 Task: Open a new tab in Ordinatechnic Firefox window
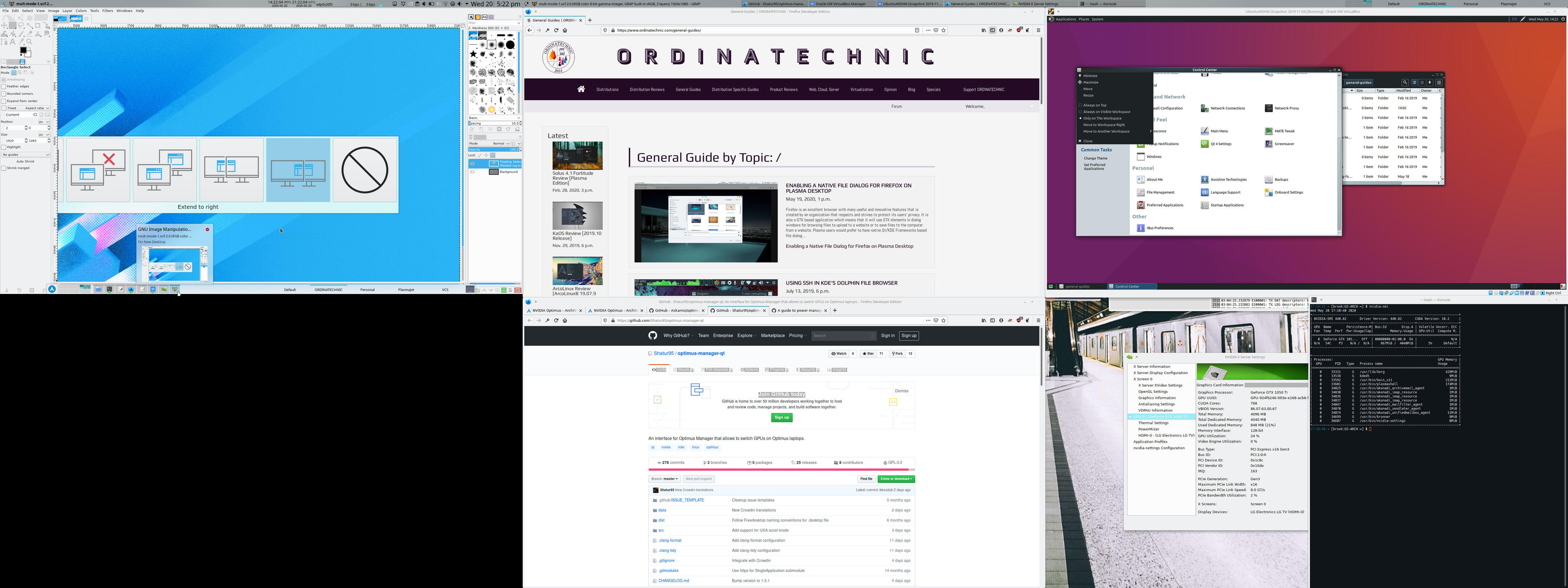(589, 20)
